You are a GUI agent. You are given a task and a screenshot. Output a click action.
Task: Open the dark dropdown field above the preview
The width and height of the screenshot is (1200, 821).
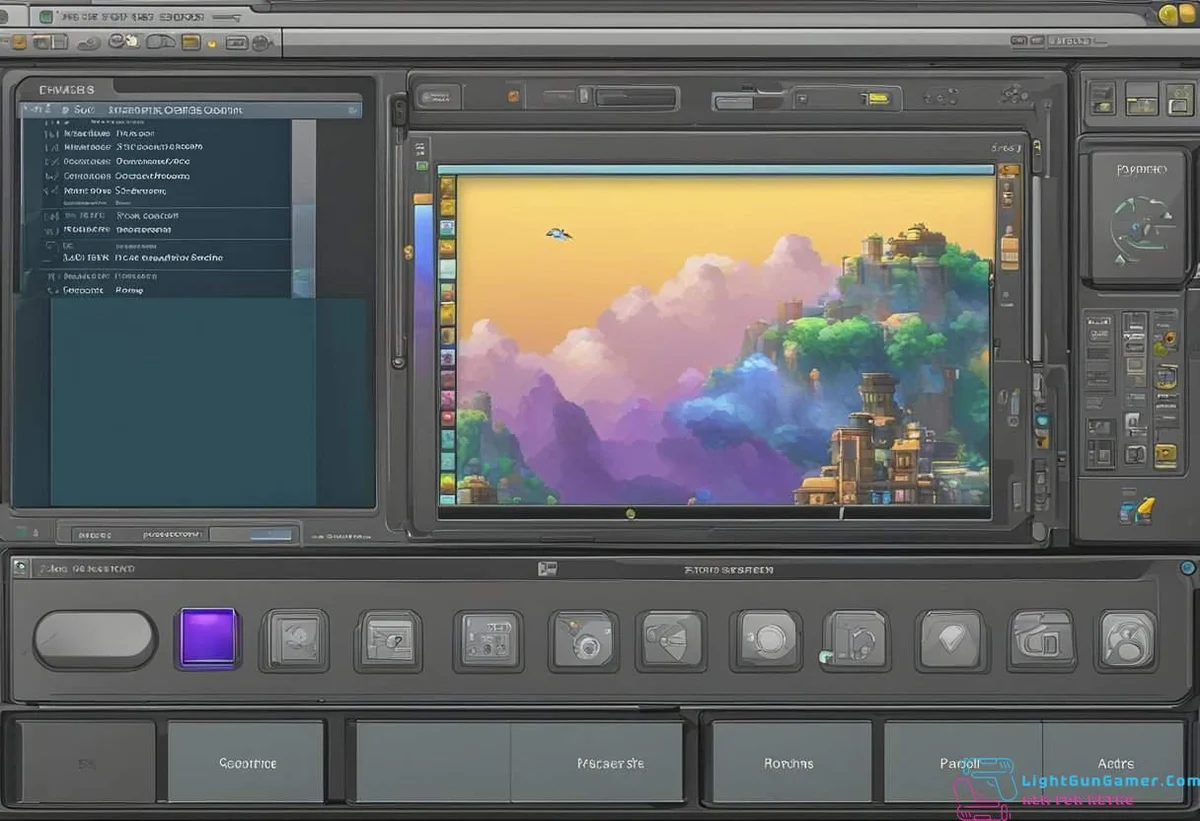click(x=636, y=98)
